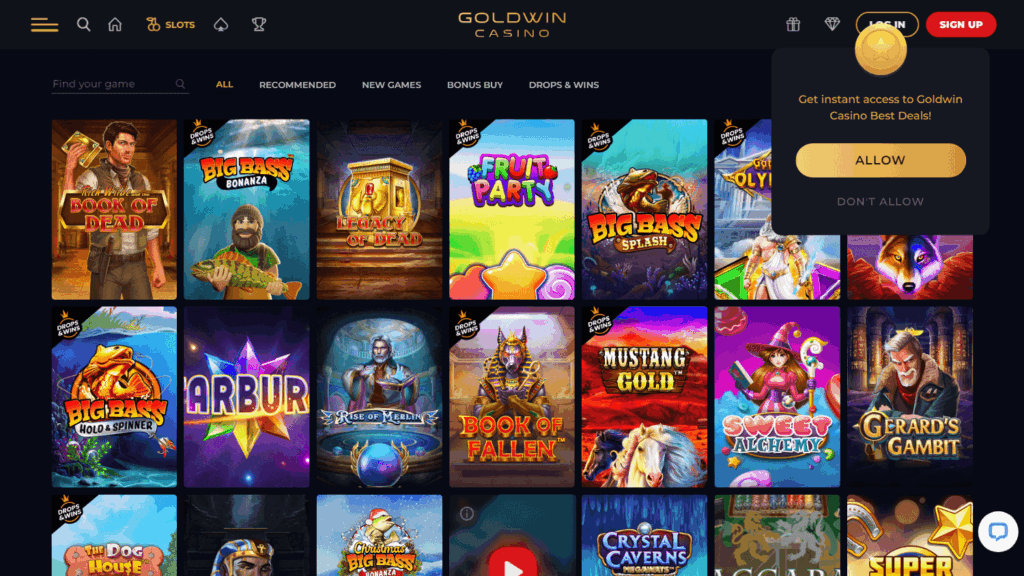The width and height of the screenshot is (1024, 576).
Task: Open the Slots section
Action: click(x=170, y=24)
